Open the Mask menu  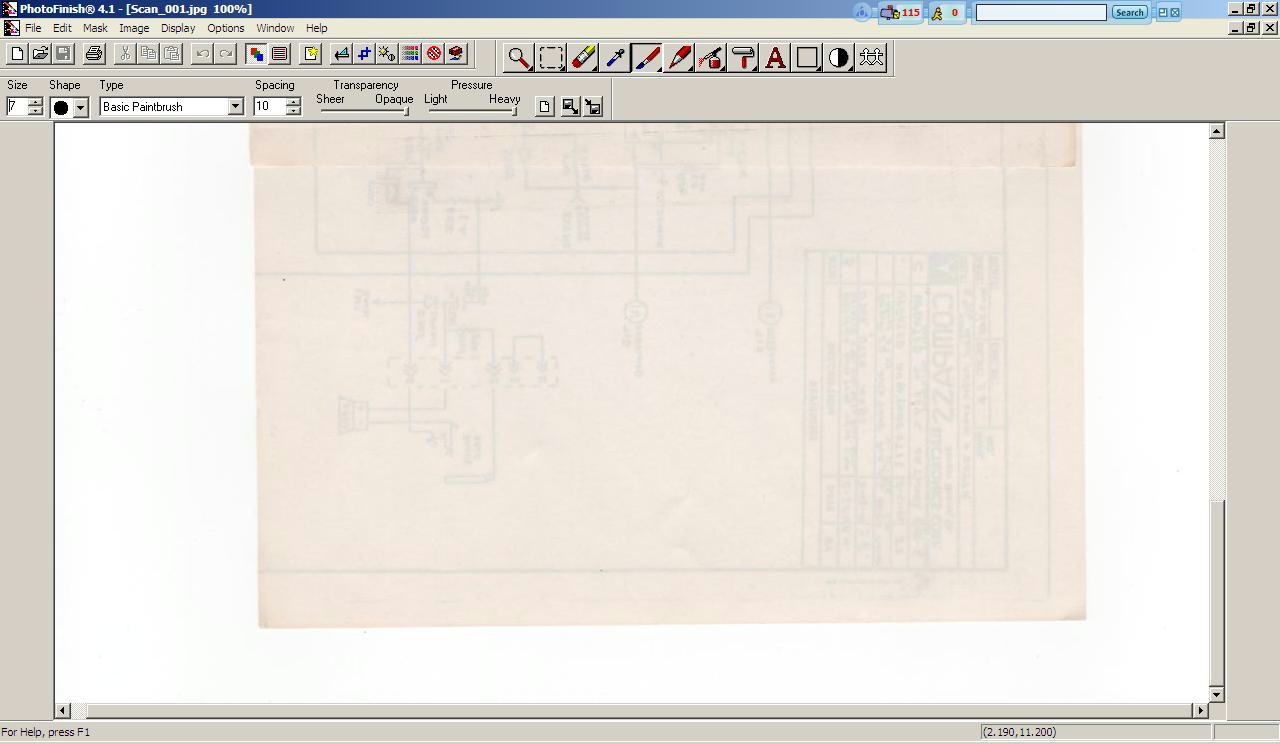[95, 28]
